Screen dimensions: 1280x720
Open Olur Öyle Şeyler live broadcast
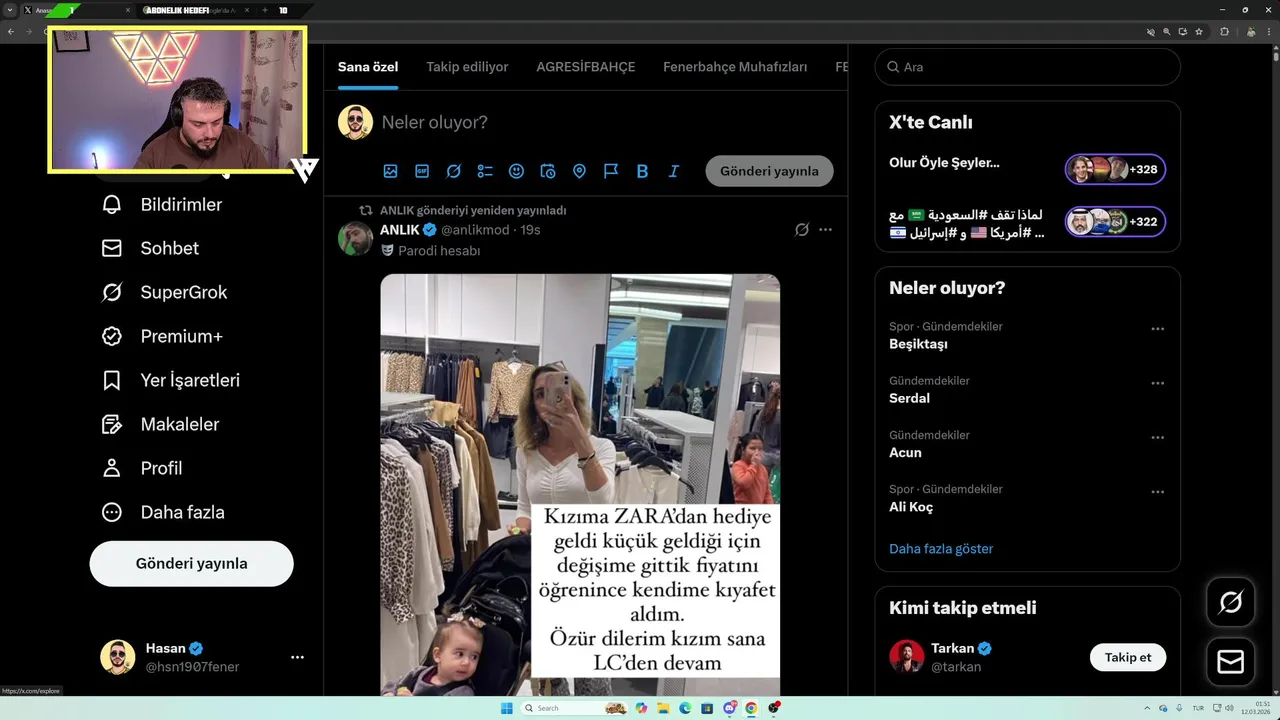click(x=944, y=163)
